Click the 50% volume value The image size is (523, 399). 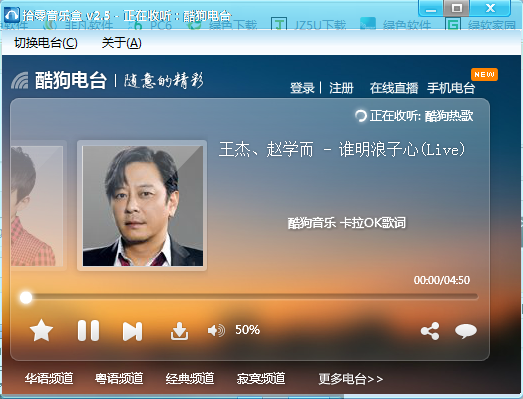coord(247,330)
